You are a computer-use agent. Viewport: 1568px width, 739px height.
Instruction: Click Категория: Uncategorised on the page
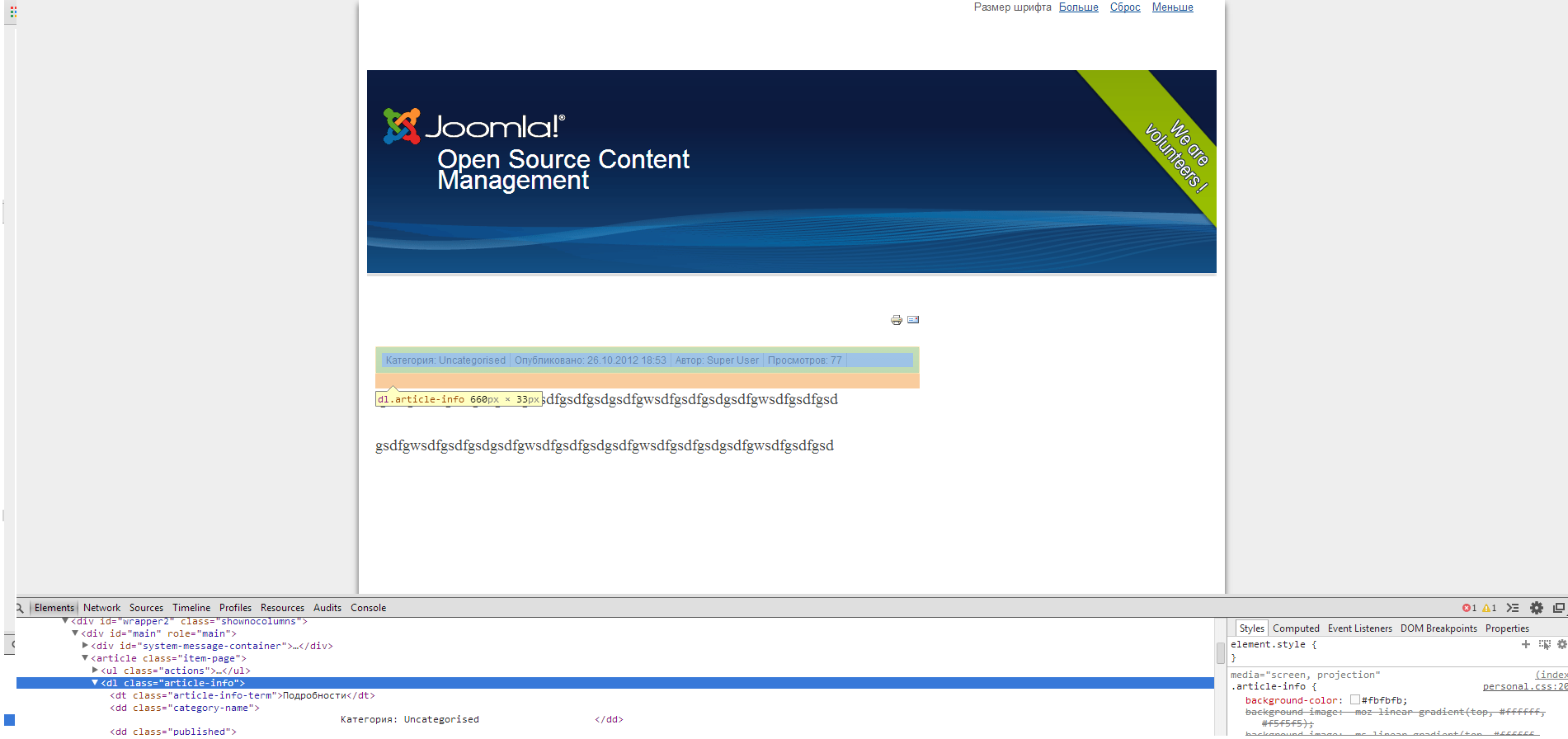click(445, 360)
